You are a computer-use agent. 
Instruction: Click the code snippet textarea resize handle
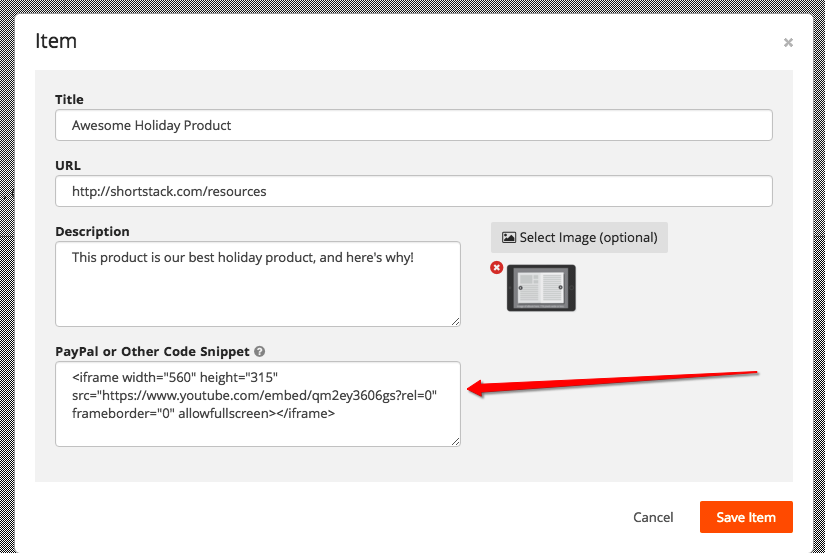[x=456, y=441]
